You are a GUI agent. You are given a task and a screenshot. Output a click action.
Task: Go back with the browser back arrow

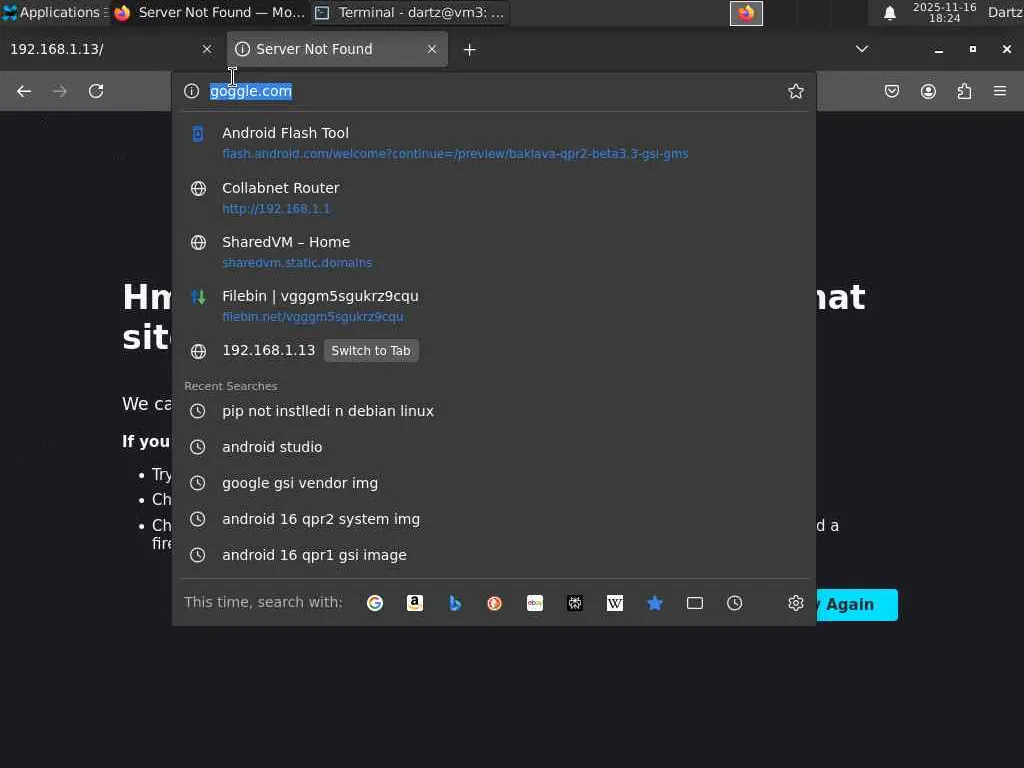coord(24,91)
